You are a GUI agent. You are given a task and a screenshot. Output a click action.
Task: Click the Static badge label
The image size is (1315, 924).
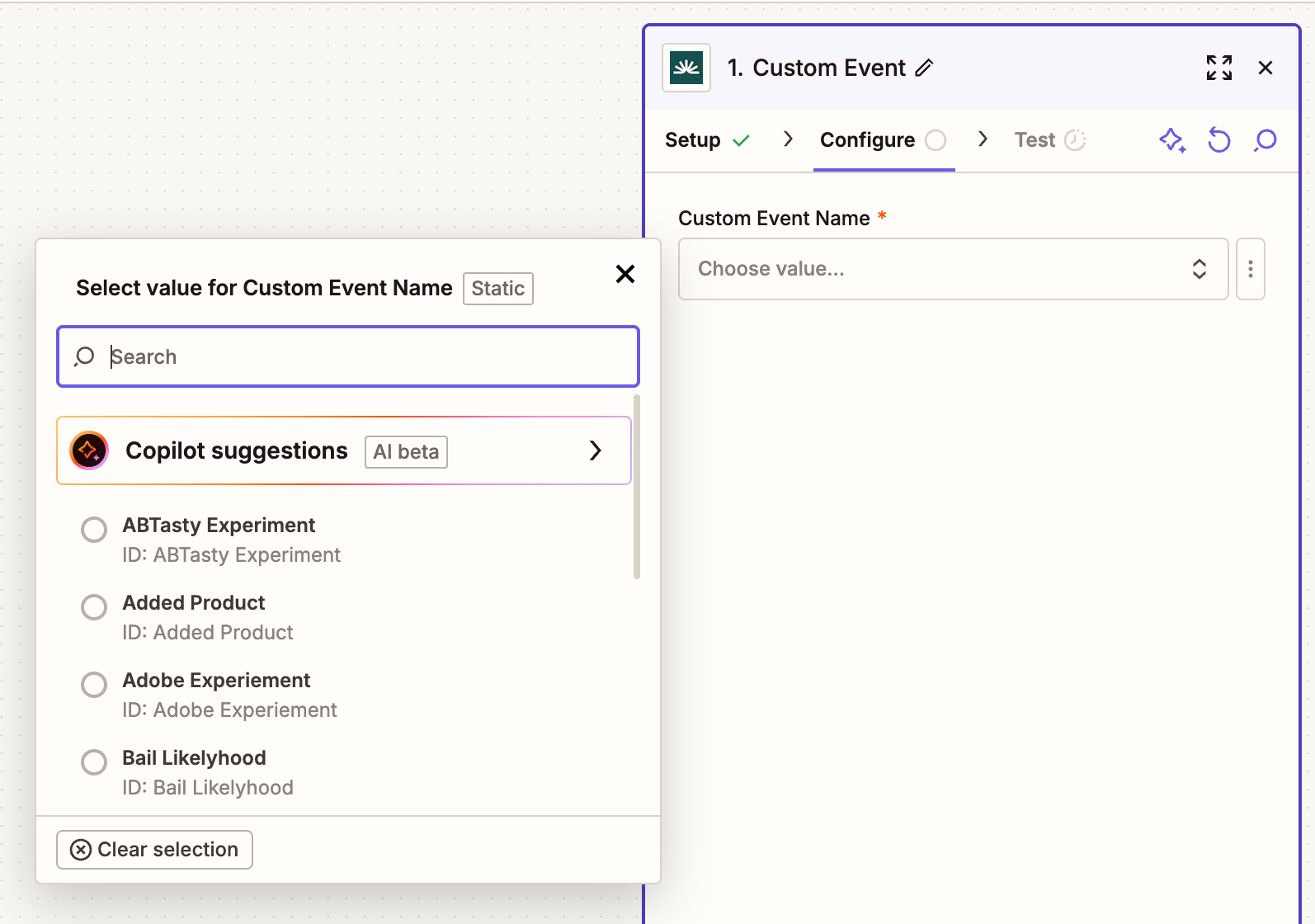[x=497, y=289]
